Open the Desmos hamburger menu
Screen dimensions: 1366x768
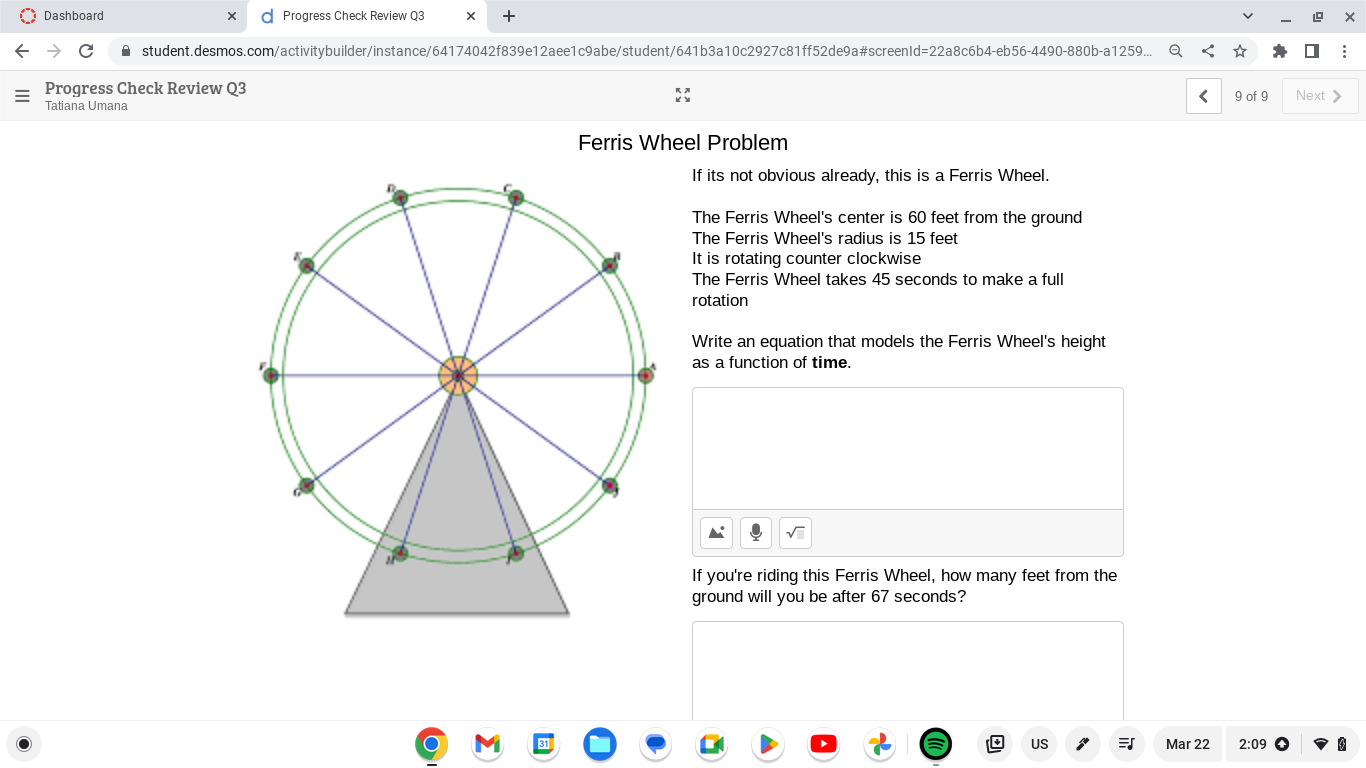(22, 96)
